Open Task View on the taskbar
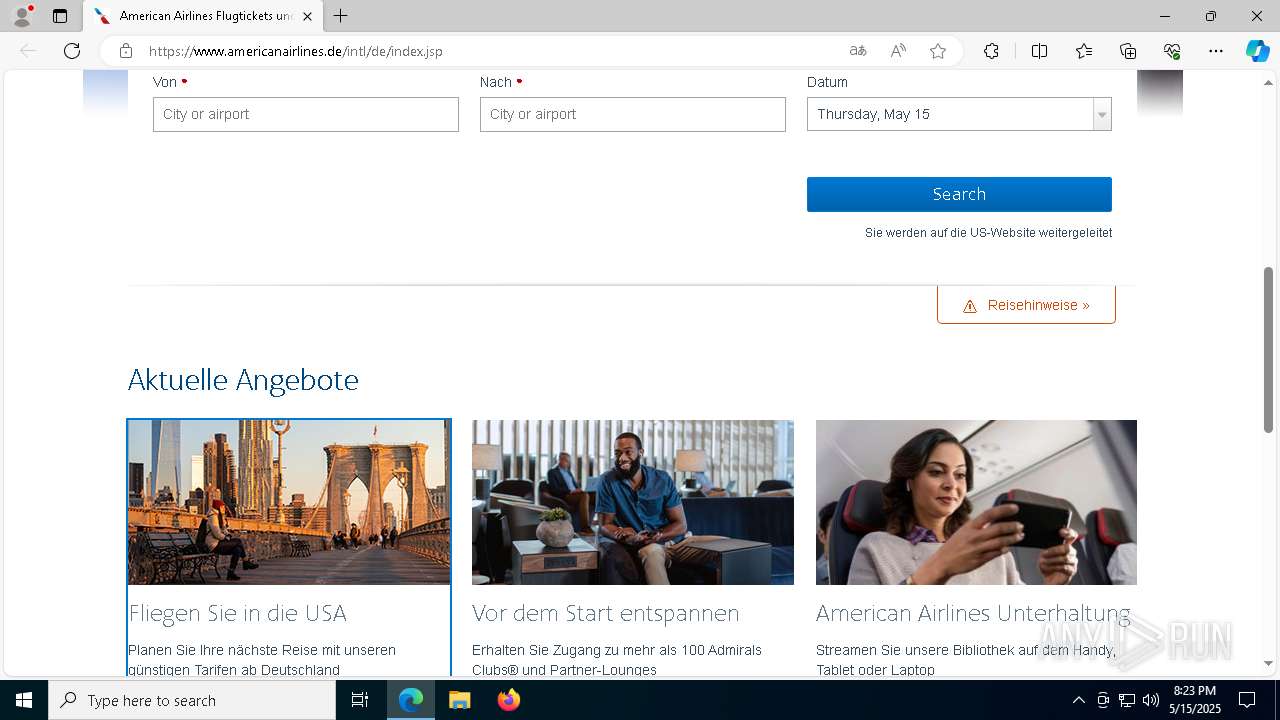Viewport: 1280px width, 720px height. (x=360, y=700)
